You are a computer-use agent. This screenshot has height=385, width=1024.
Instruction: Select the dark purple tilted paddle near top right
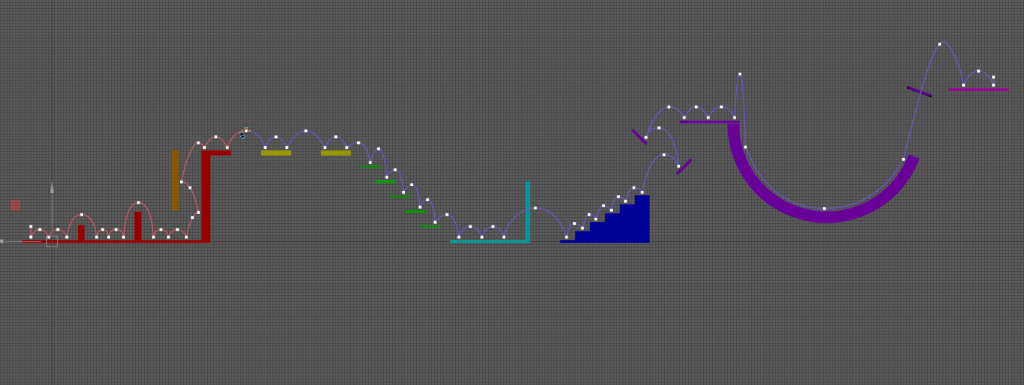pos(919,91)
